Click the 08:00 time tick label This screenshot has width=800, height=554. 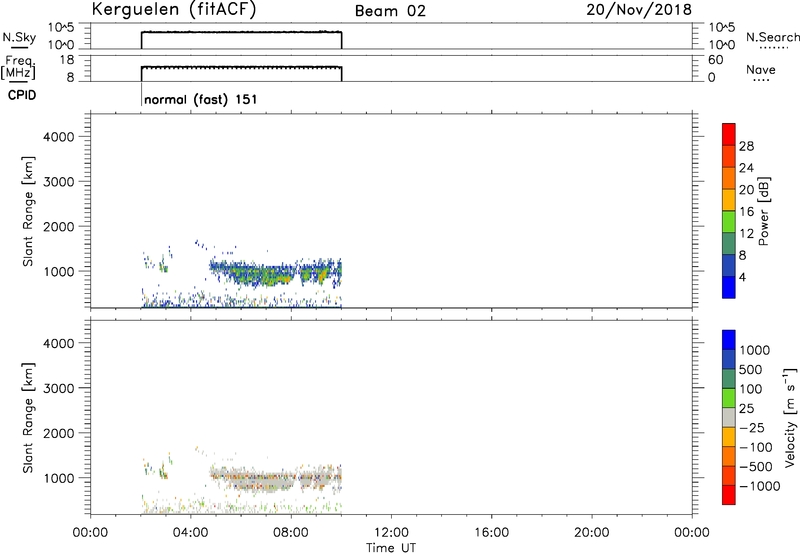point(291,533)
